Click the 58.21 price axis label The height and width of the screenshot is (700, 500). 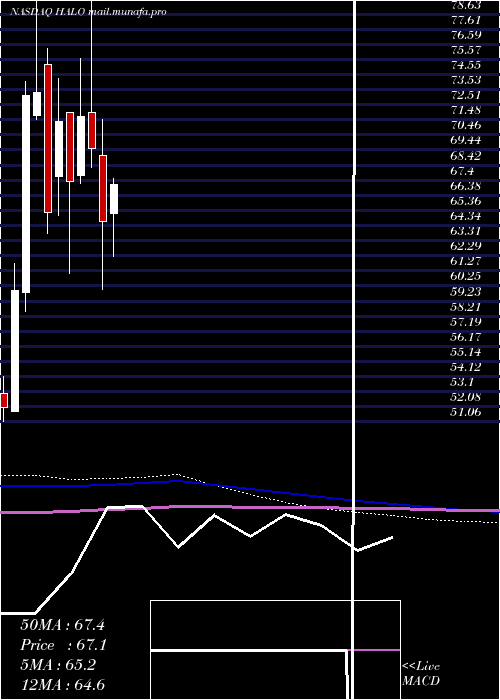pos(466,307)
